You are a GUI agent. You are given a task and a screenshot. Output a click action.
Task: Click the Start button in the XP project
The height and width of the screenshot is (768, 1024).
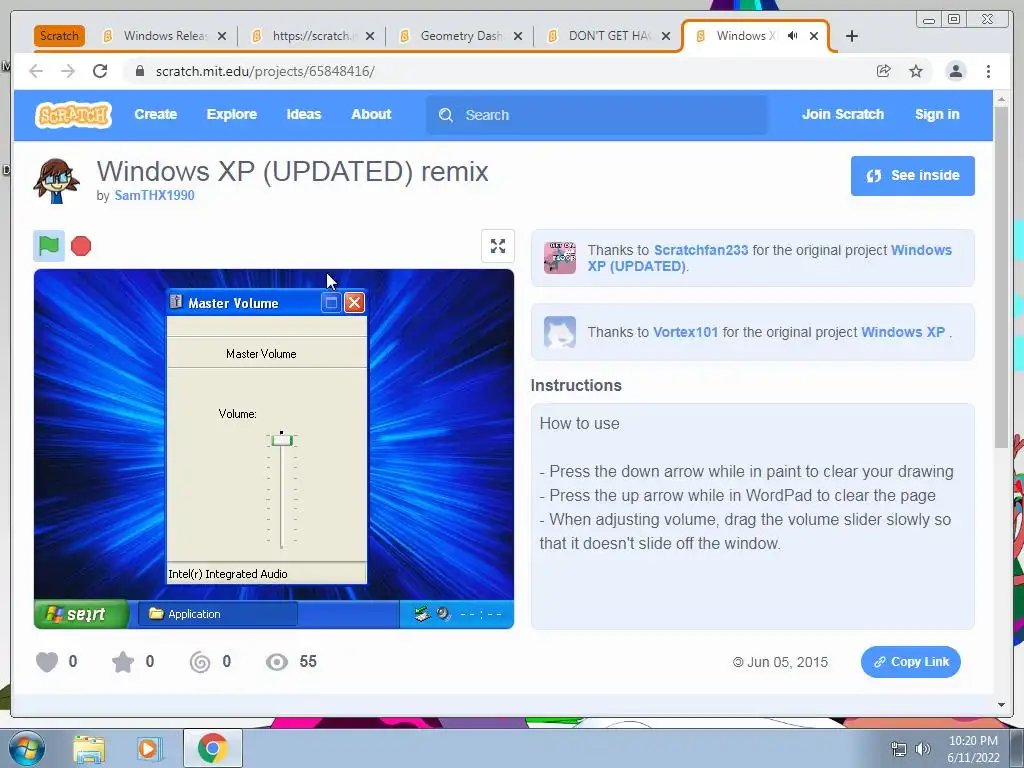click(x=81, y=614)
